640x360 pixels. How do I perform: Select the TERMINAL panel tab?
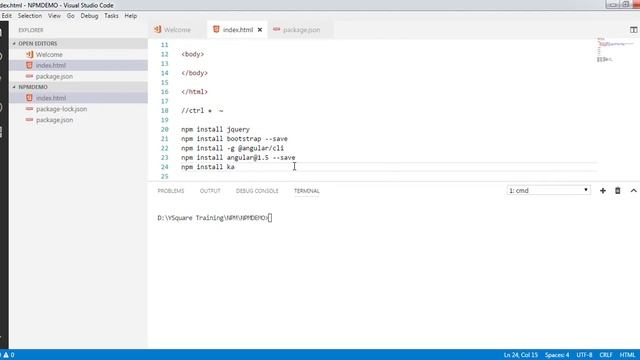tap(307, 191)
